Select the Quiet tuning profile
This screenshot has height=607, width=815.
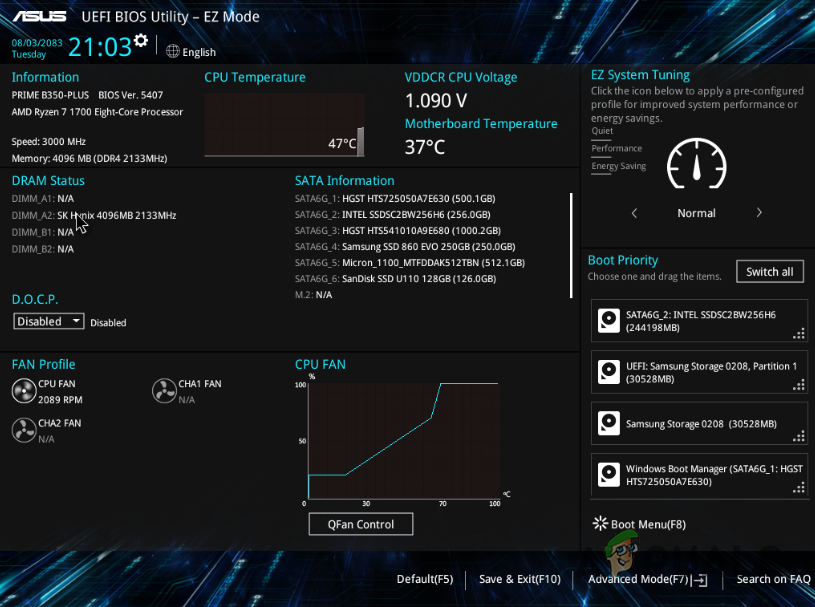601,130
